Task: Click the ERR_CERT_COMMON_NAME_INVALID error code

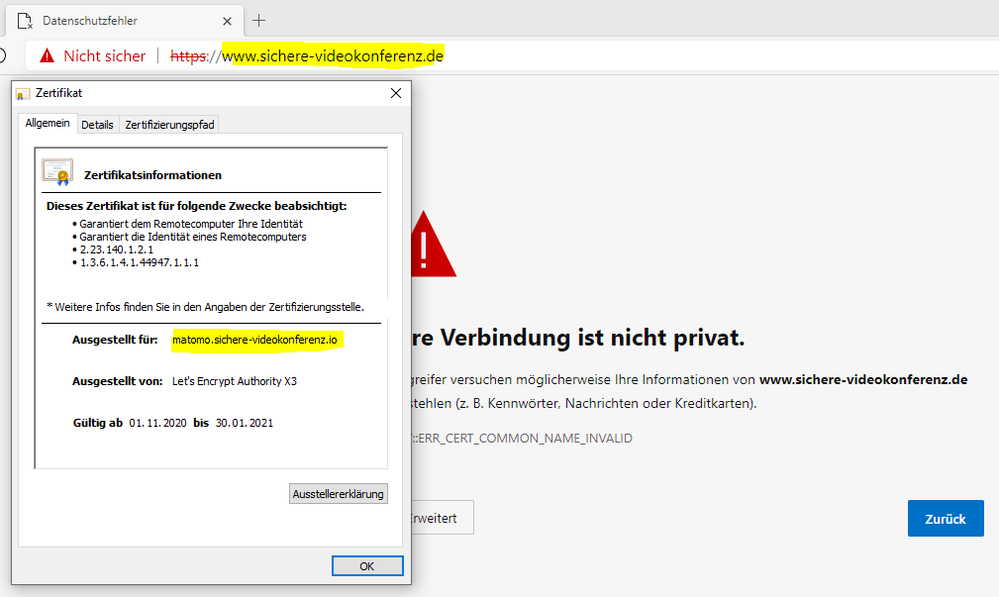Action: 520,438
